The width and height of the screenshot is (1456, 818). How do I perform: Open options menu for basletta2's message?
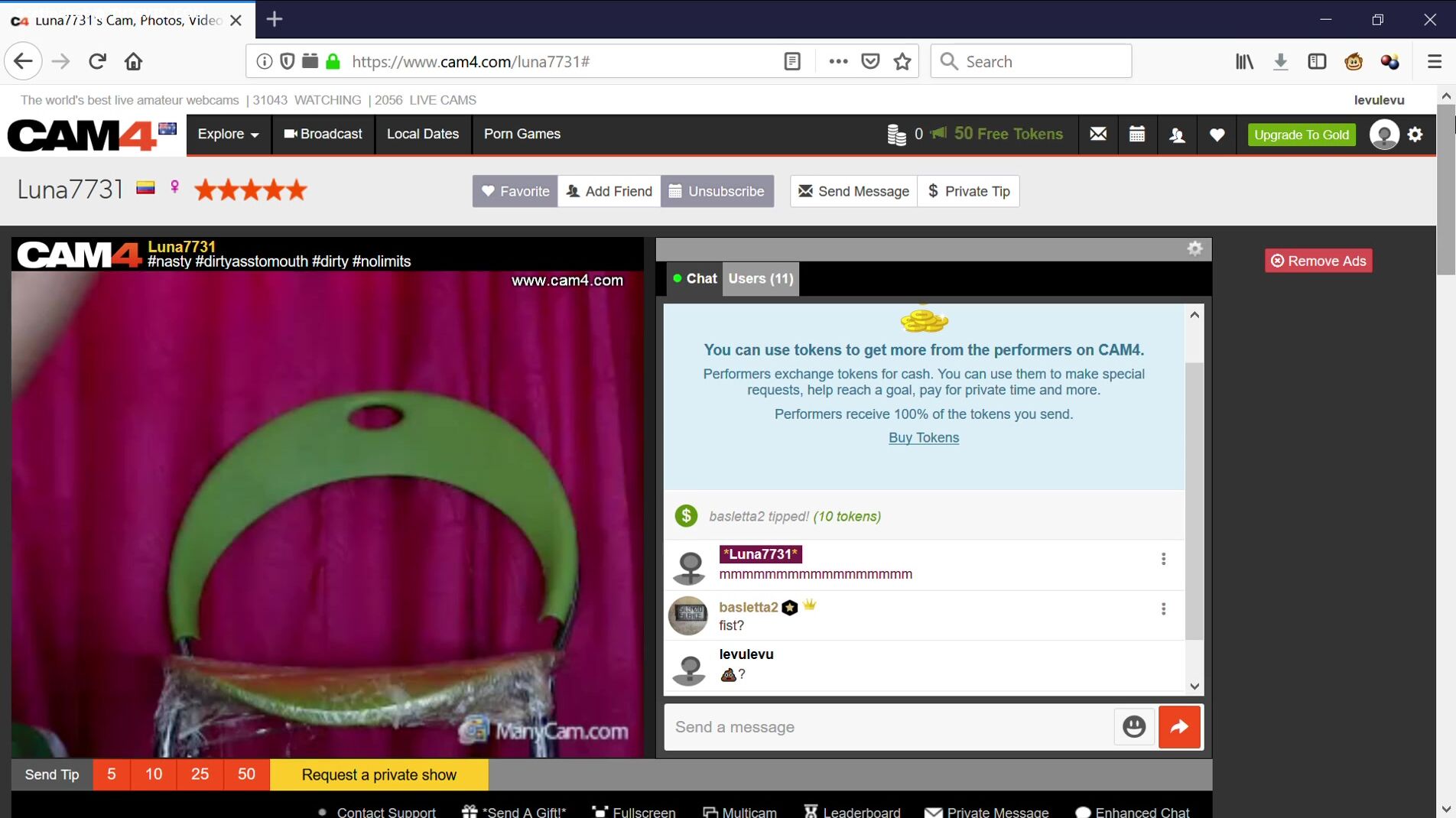click(x=1163, y=609)
